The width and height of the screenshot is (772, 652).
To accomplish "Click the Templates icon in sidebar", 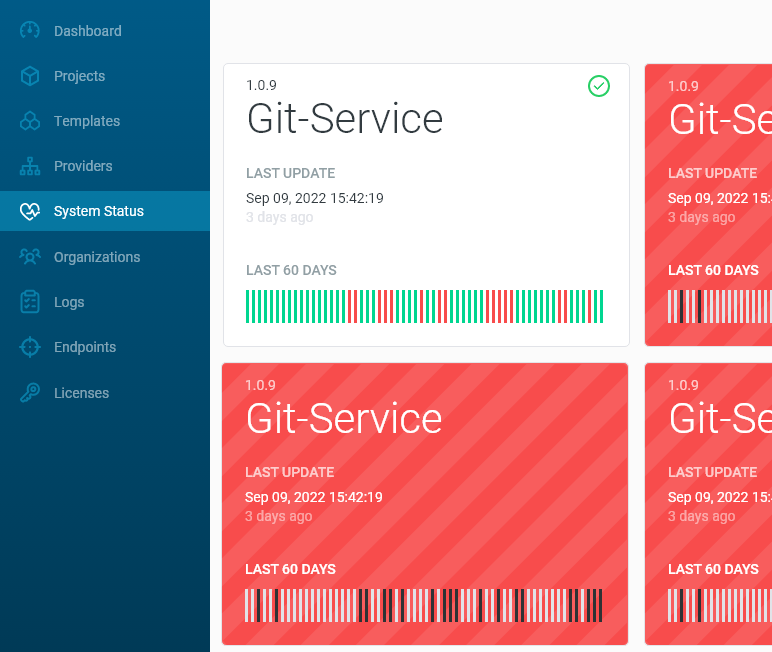I will pos(30,121).
